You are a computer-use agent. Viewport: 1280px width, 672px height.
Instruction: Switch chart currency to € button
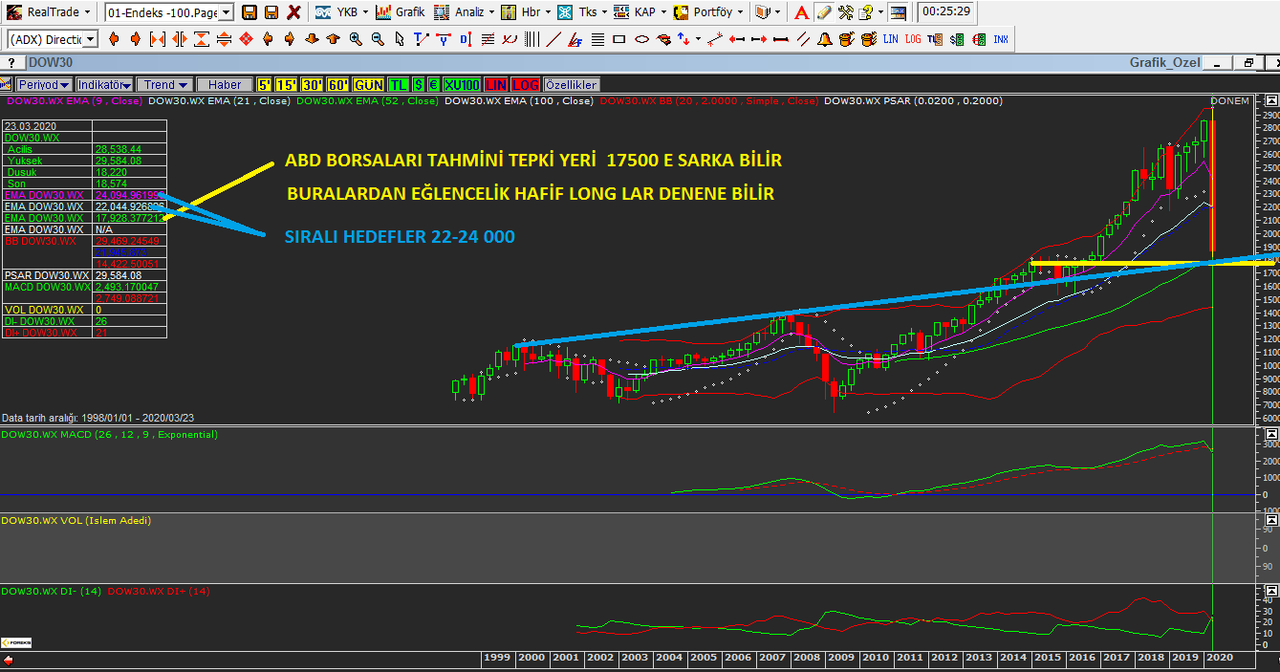pos(433,85)
